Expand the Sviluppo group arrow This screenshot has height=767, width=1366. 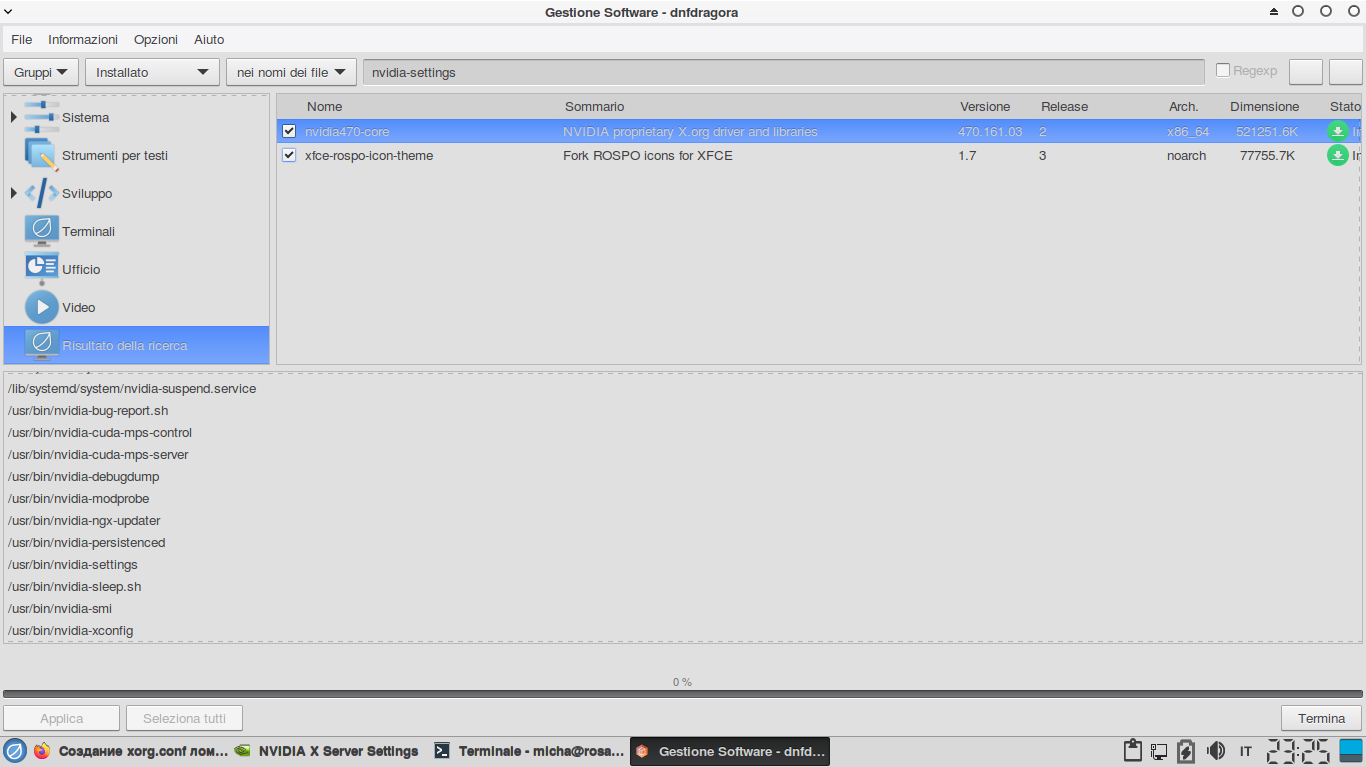coord(13,193)
